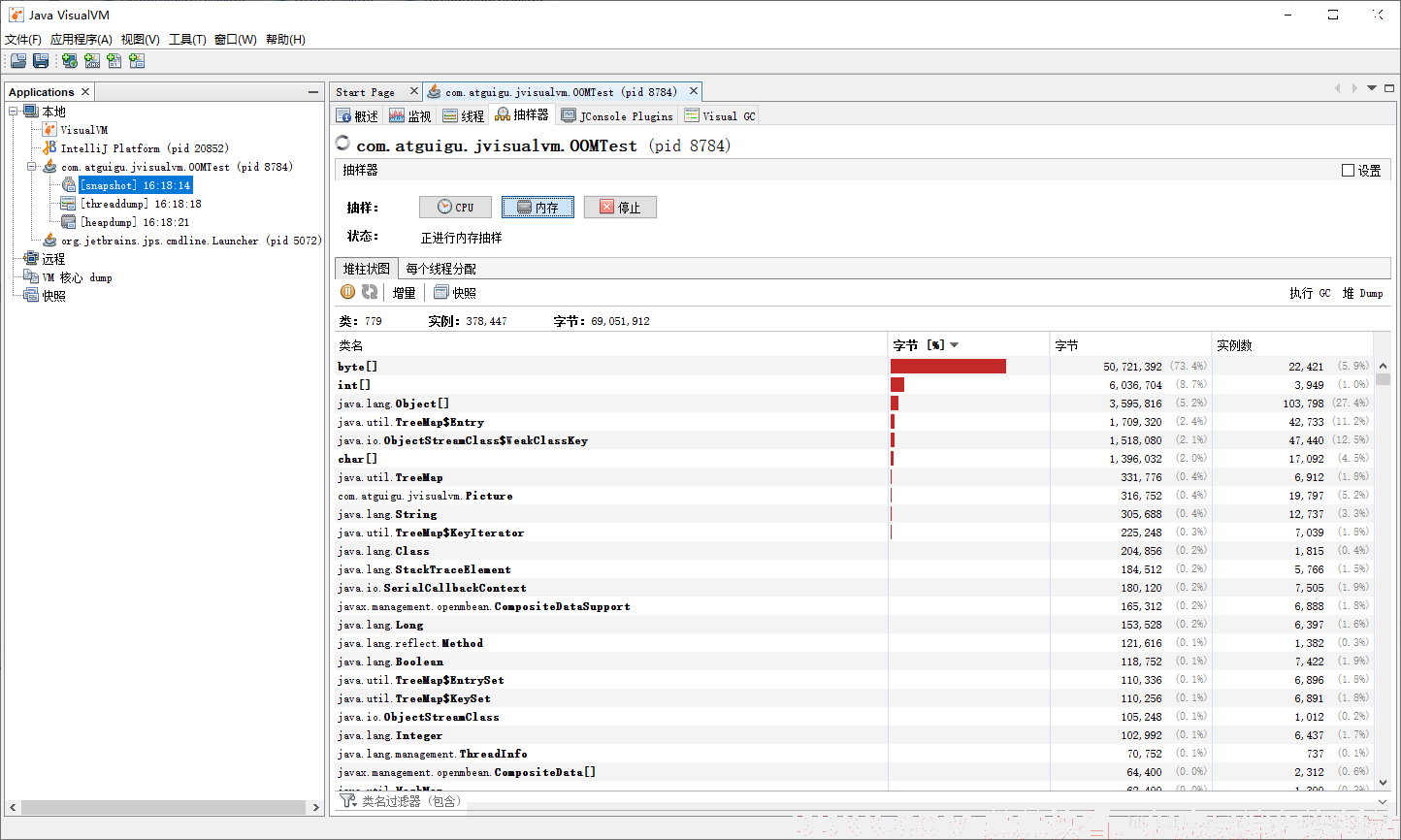Screen dimensions: 1401x840
Task: Select the byte[] row in class table
Action: click(854, 367)
